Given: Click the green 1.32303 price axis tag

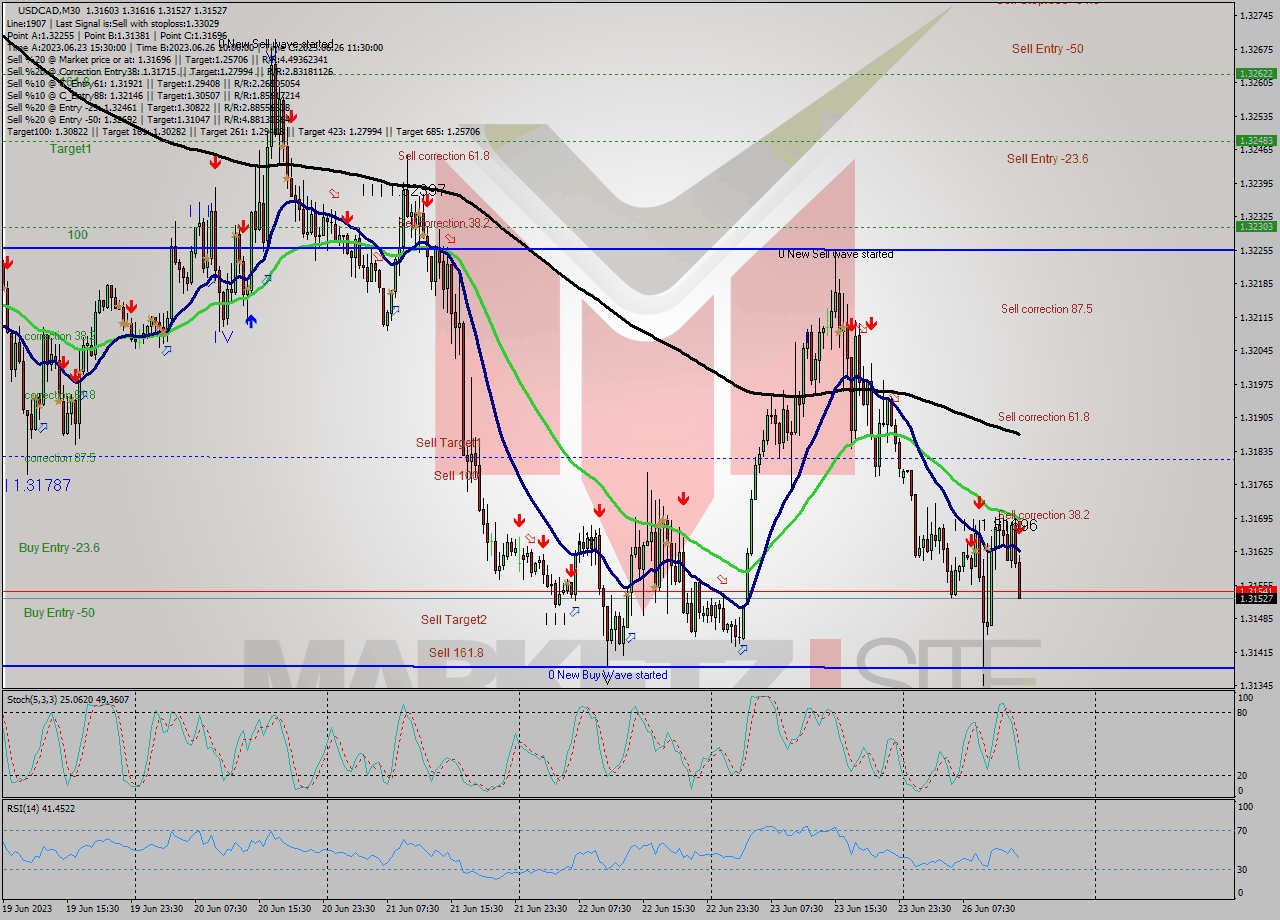Looking at the screenshot, I should pos(1255,227).
